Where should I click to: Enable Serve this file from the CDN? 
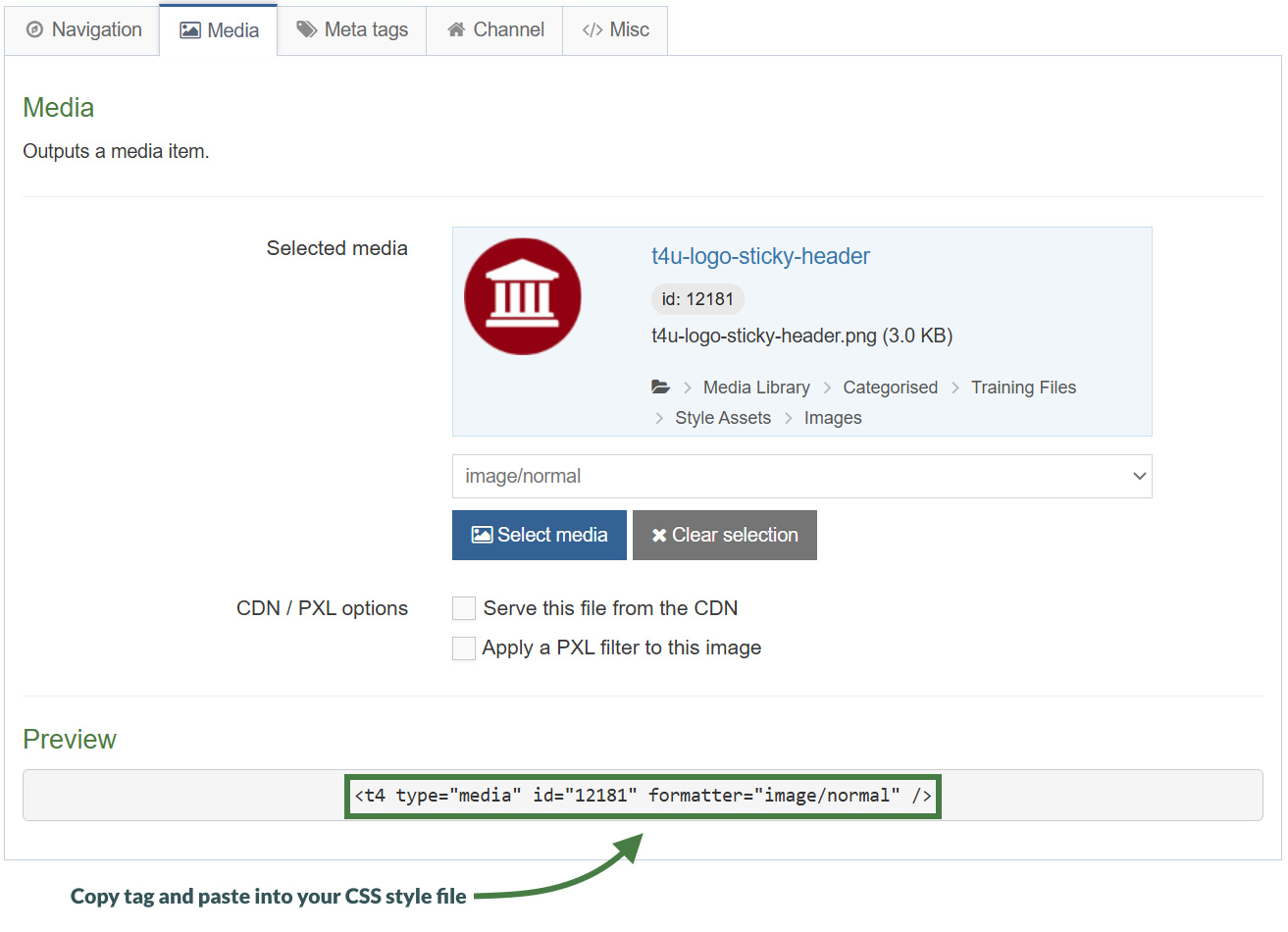click(464, 608)
